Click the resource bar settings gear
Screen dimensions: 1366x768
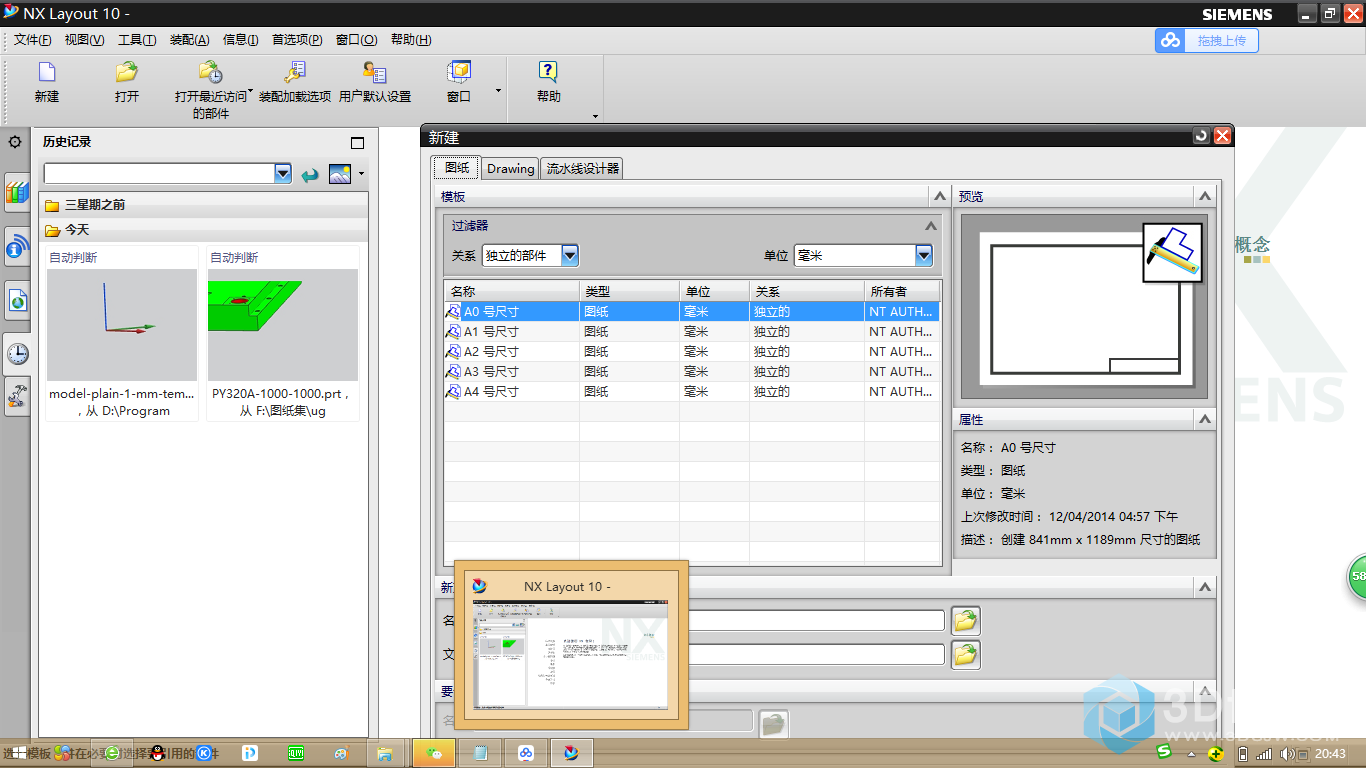[x=15, y=142]
